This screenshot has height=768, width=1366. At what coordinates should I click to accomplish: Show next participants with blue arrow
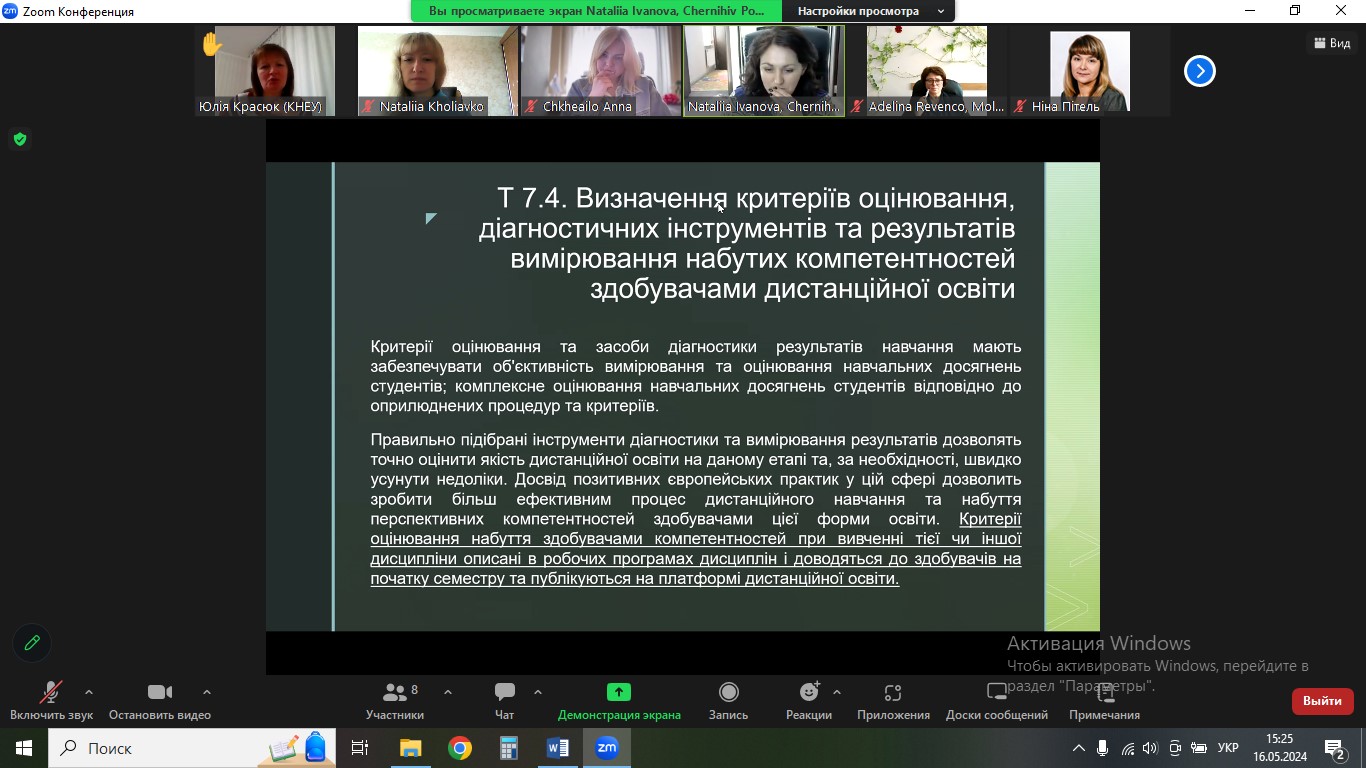[1199, 71]
